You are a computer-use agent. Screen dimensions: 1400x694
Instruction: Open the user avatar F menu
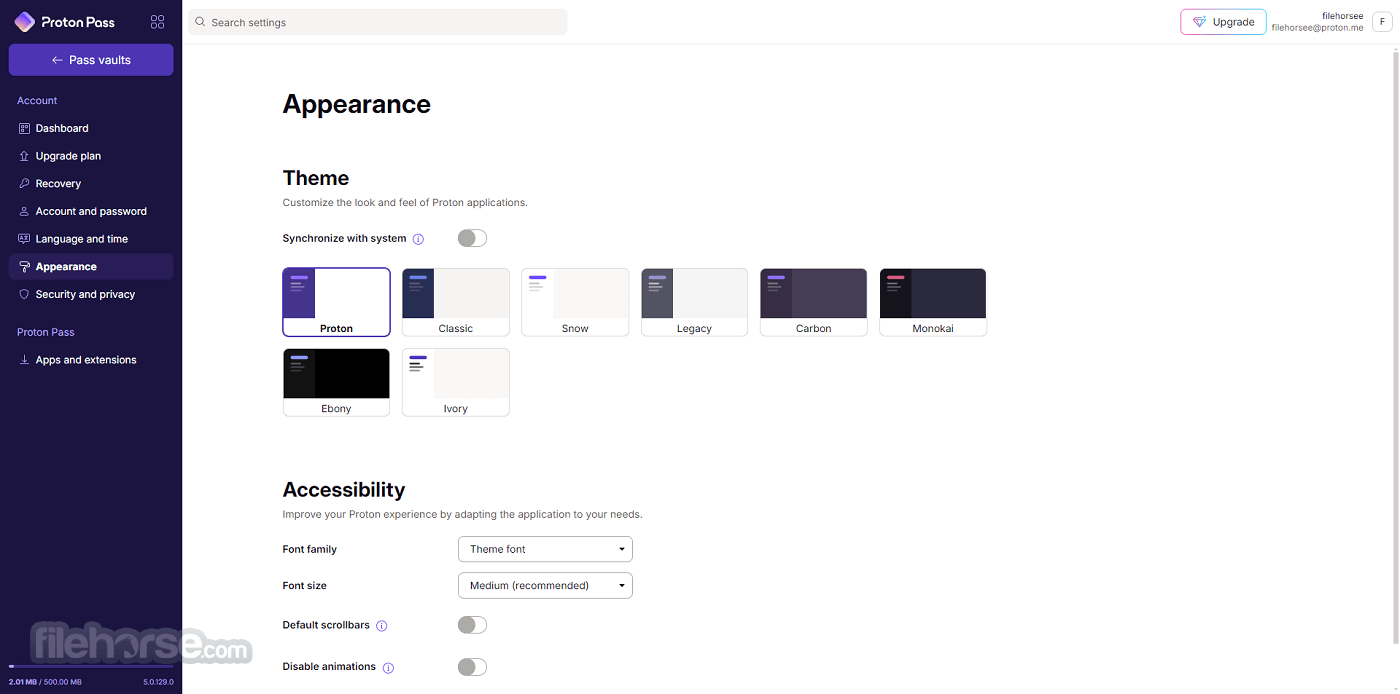pyautogui.click(x=1381, y=22)
